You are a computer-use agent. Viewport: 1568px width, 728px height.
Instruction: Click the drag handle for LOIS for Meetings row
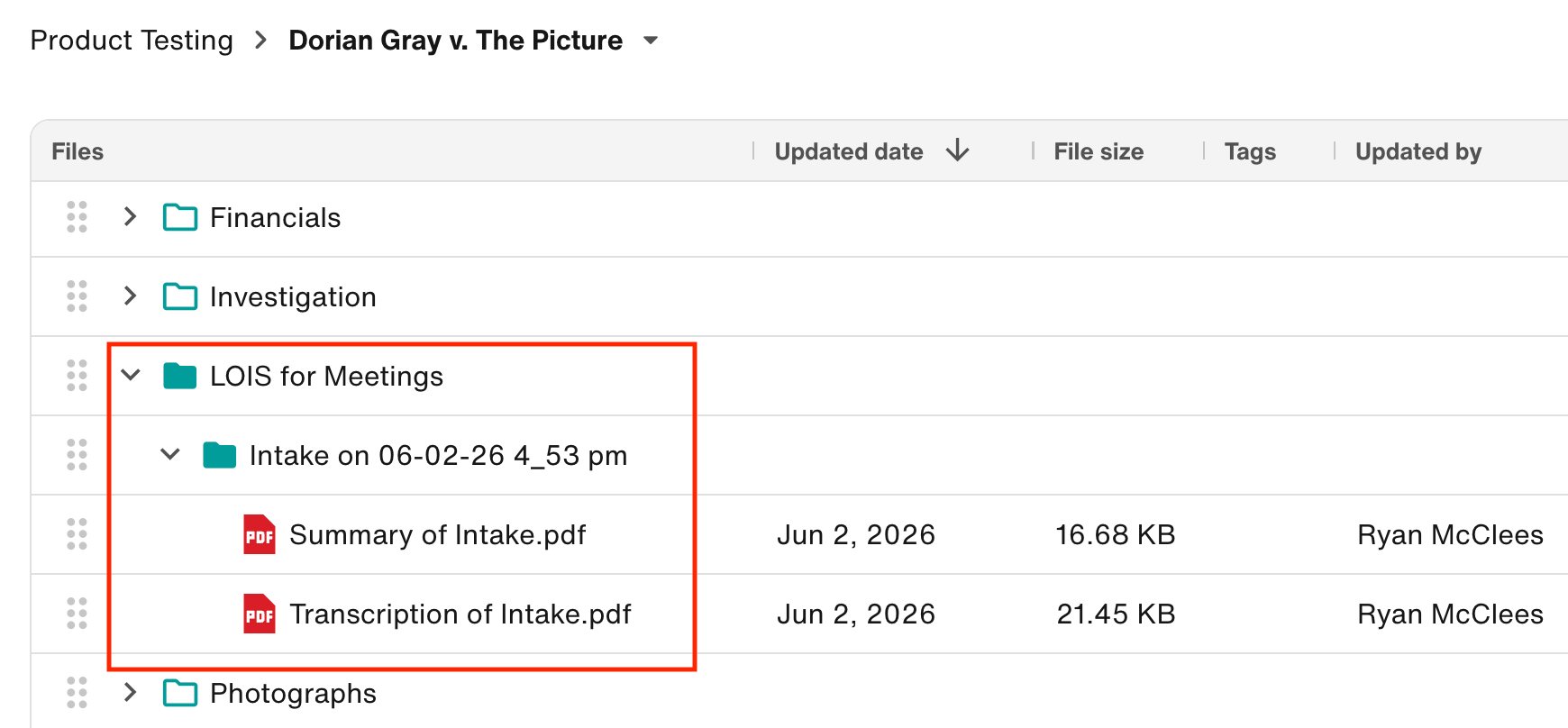pyautogui.click(x=77, y=376)
